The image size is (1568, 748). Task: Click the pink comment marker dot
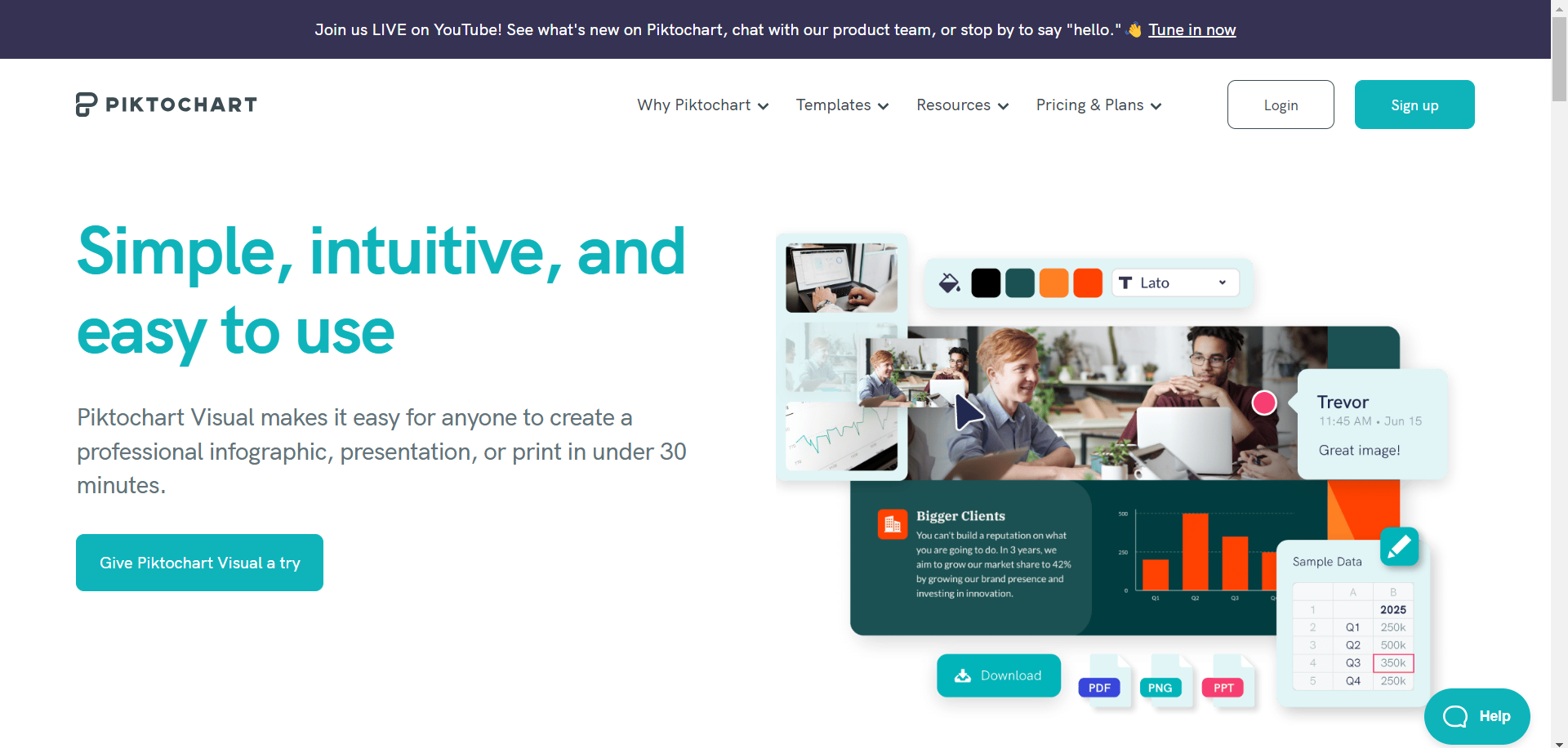[1264, 403]
